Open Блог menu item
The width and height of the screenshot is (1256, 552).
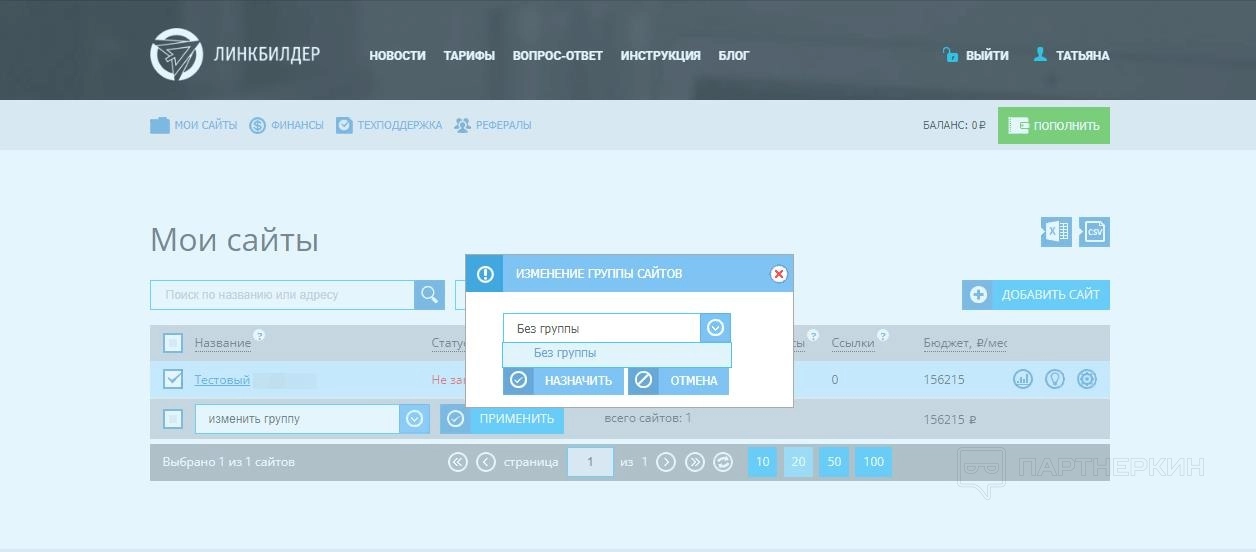(x=733, y=56)
